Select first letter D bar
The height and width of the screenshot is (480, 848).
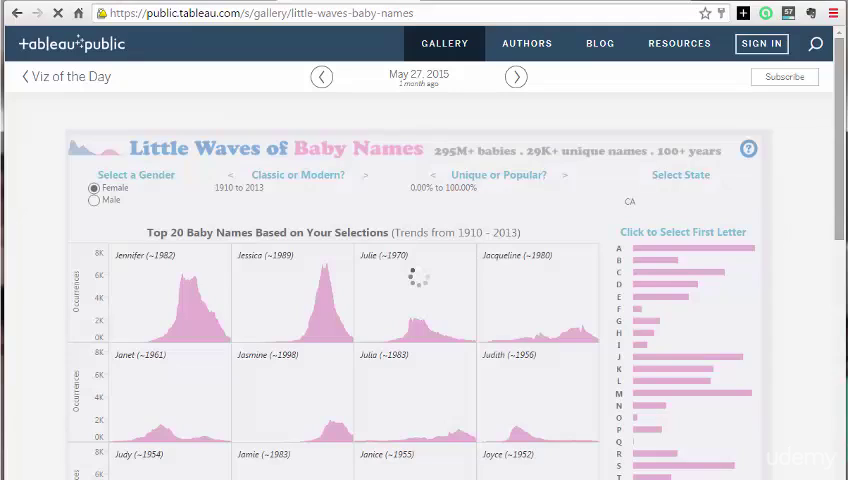tap(665, 284)
